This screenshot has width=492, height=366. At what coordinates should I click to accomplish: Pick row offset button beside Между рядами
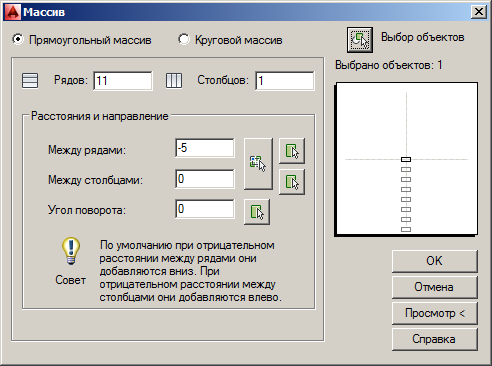[x=292, y=151]
